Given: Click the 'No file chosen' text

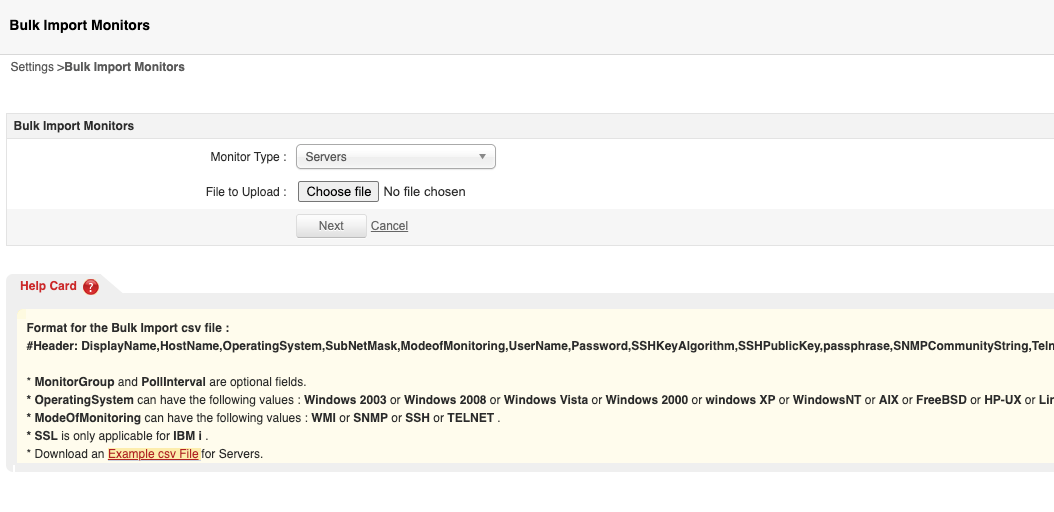Looking at the screenshot, I should click(424, 191).
